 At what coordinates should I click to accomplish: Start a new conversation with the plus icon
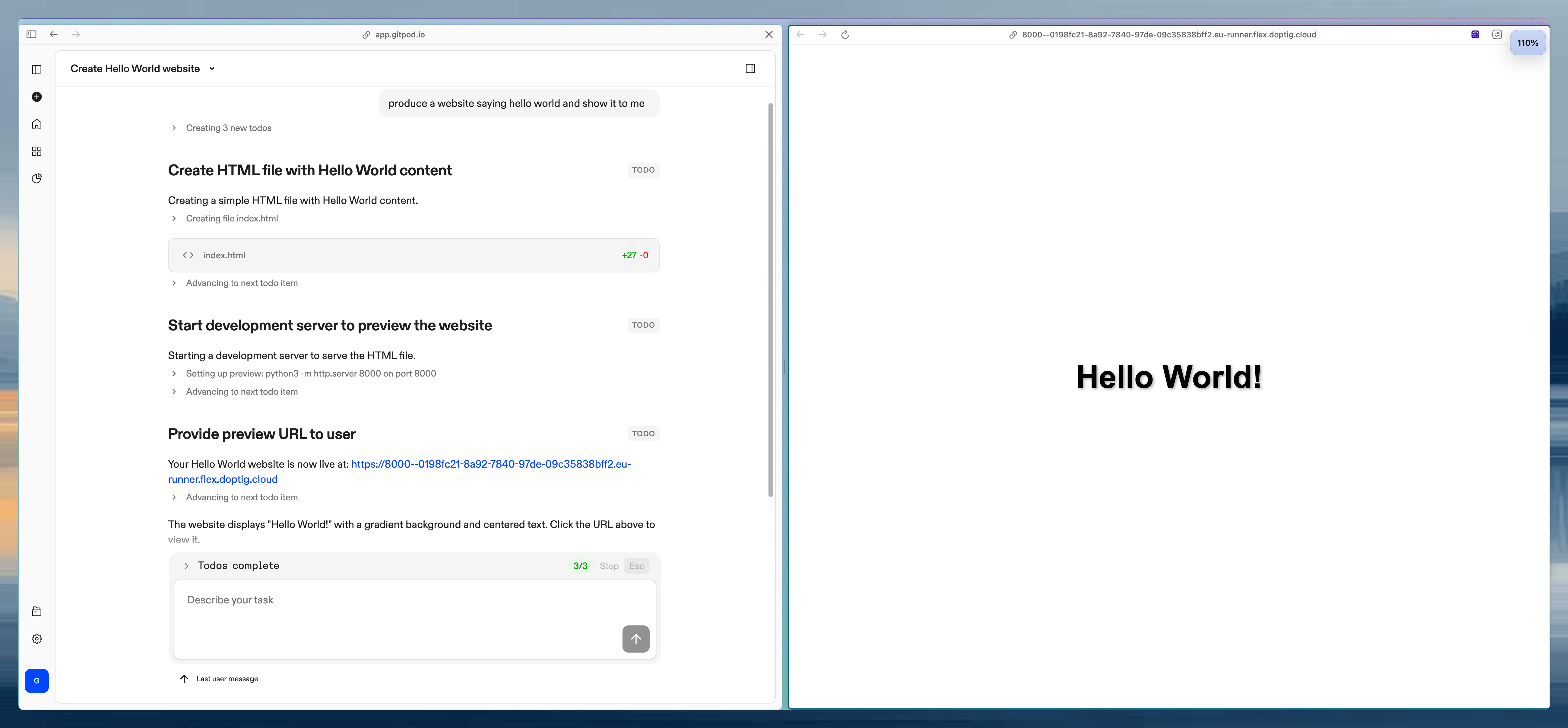tap(36, 97)
